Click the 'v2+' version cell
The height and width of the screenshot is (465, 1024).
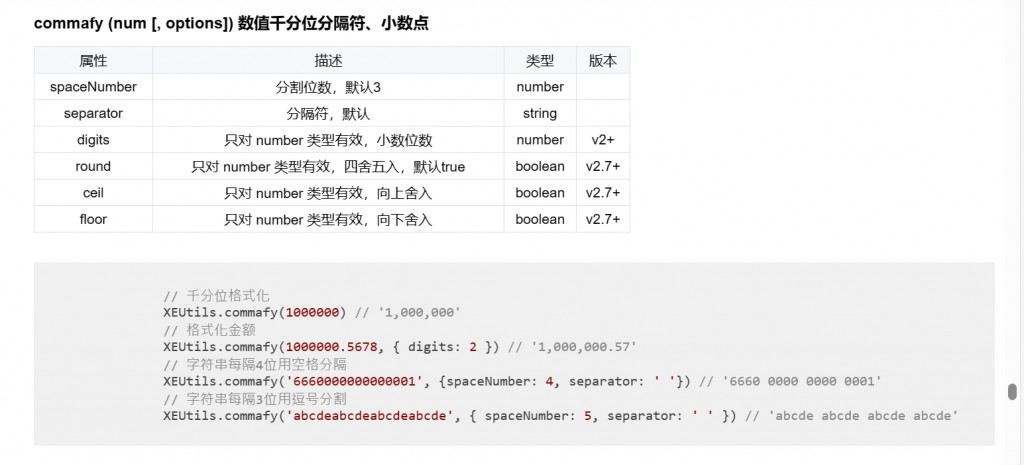[603, 140]
